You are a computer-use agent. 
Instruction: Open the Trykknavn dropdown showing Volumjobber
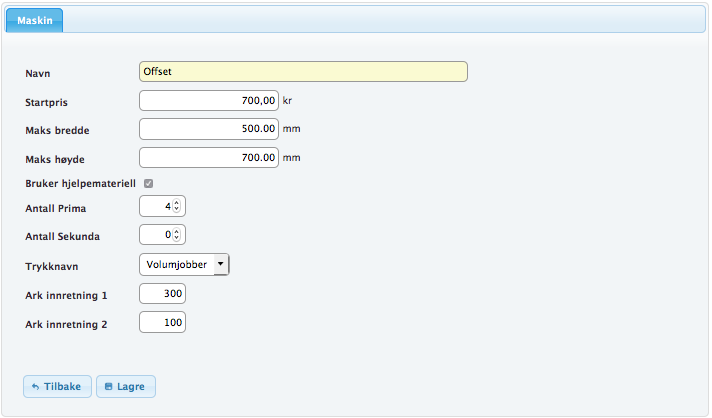[176, 264]
